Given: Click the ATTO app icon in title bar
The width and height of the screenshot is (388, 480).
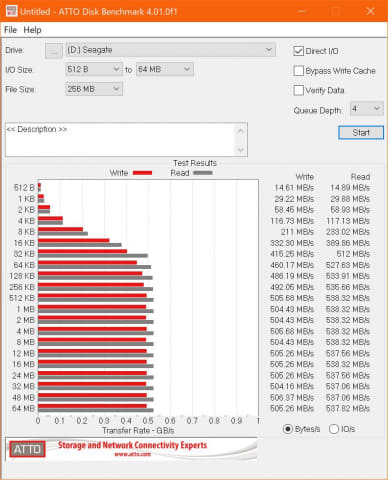Looking at the screenshot, I should pyautogui.click(x=11, y=11).
